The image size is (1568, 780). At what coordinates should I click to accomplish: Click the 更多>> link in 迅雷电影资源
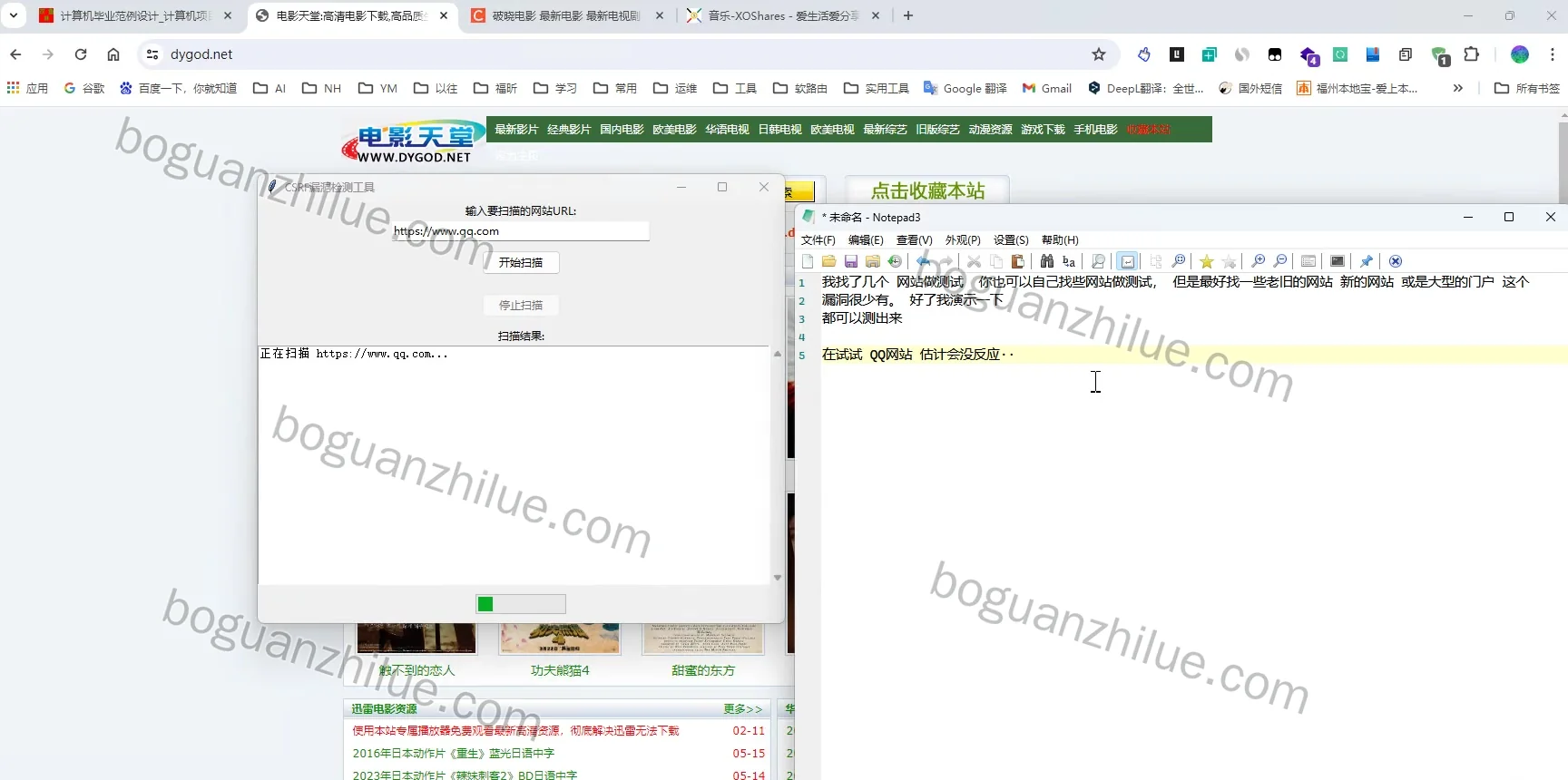click(x=743, y=709)
